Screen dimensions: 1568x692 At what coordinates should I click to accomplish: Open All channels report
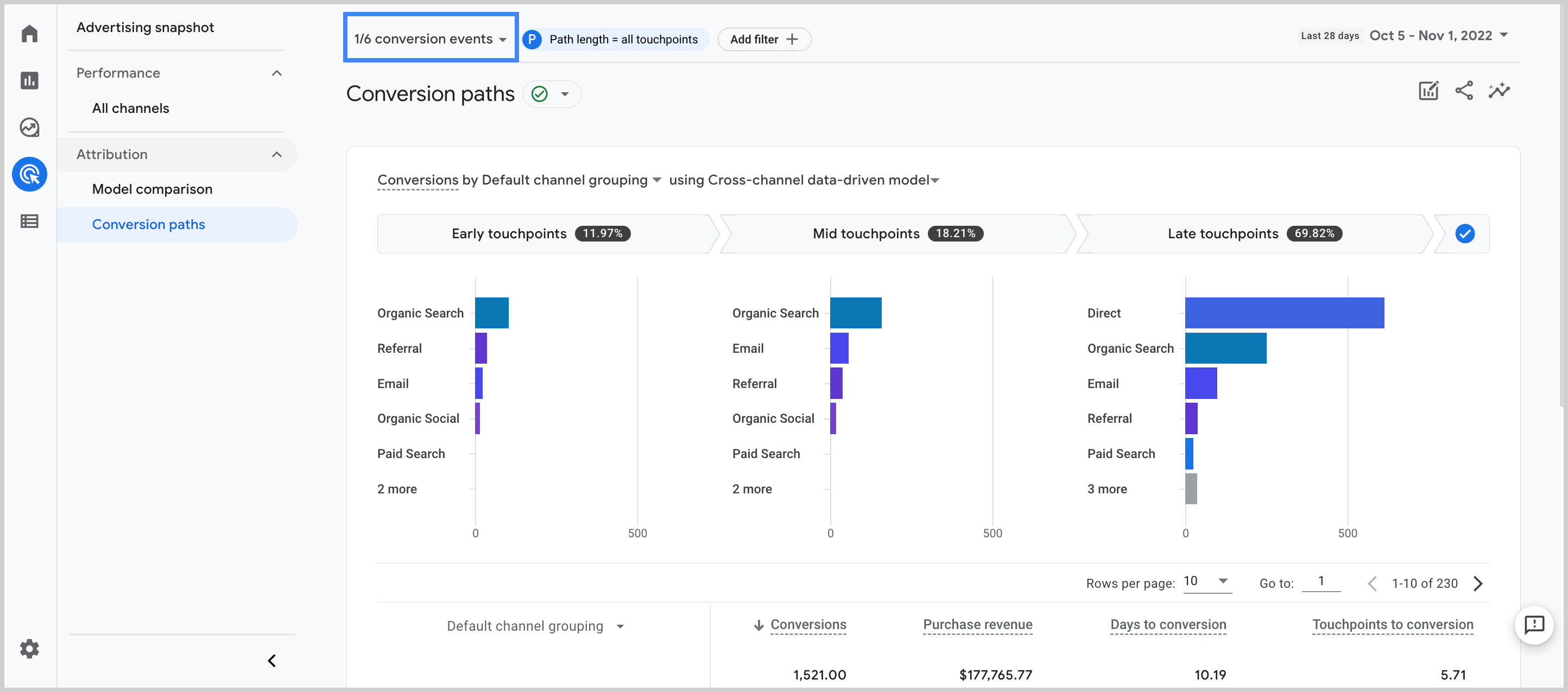tap(130, 109)
